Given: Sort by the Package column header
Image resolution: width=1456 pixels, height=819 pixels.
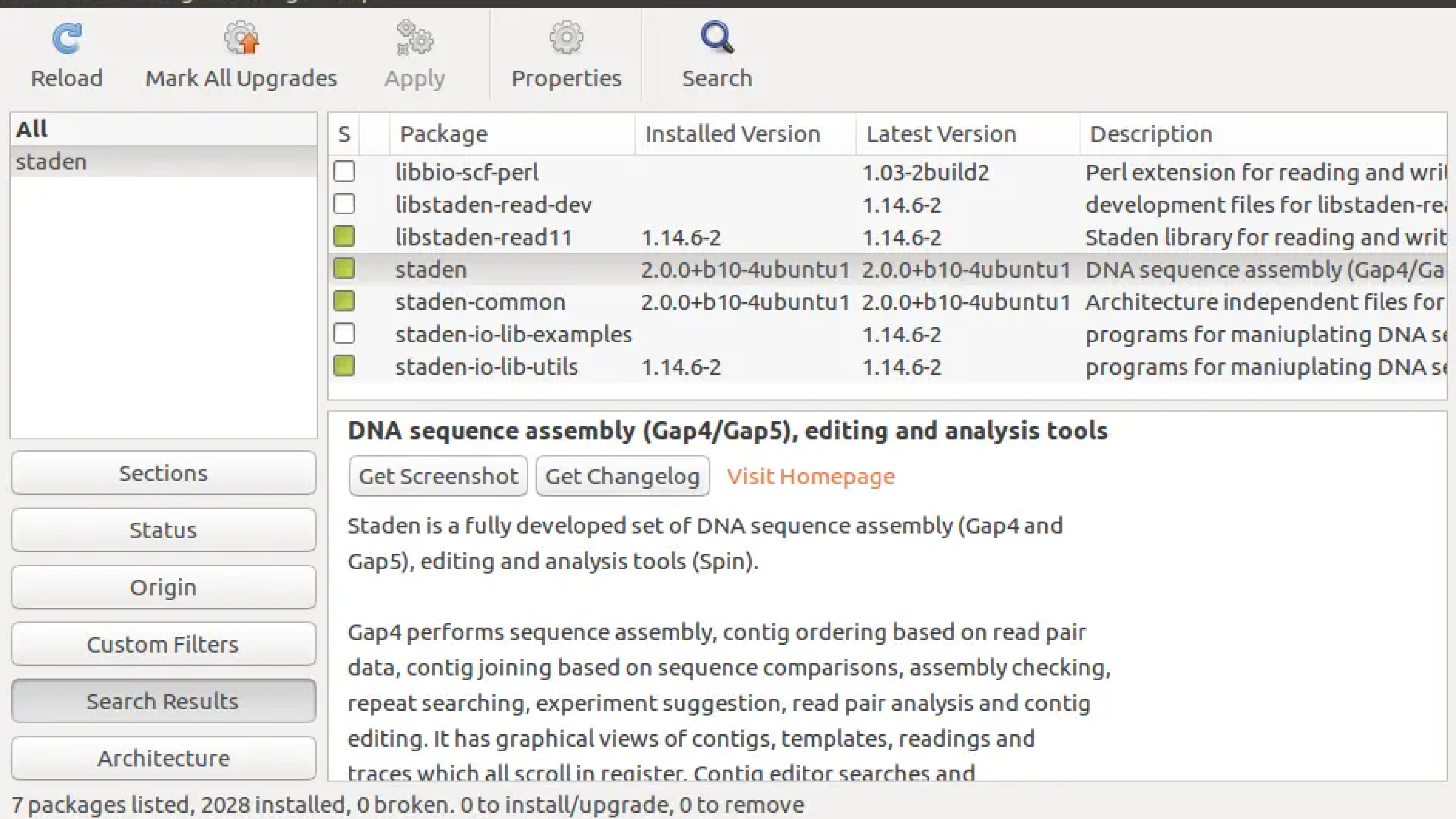Looking at the screenshot, I should click(x=512, y=134).
